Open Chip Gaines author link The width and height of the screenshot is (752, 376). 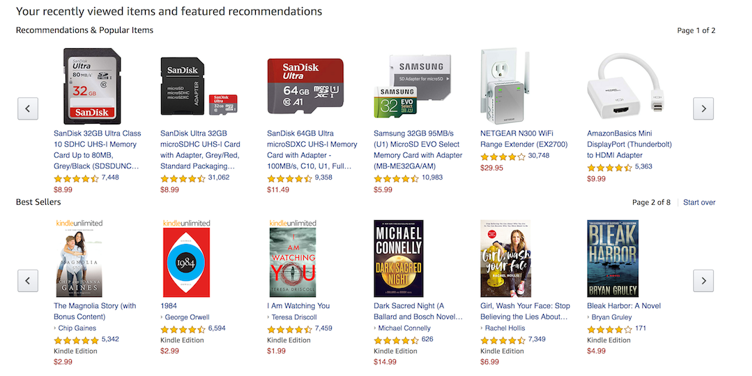coord(77,329)
